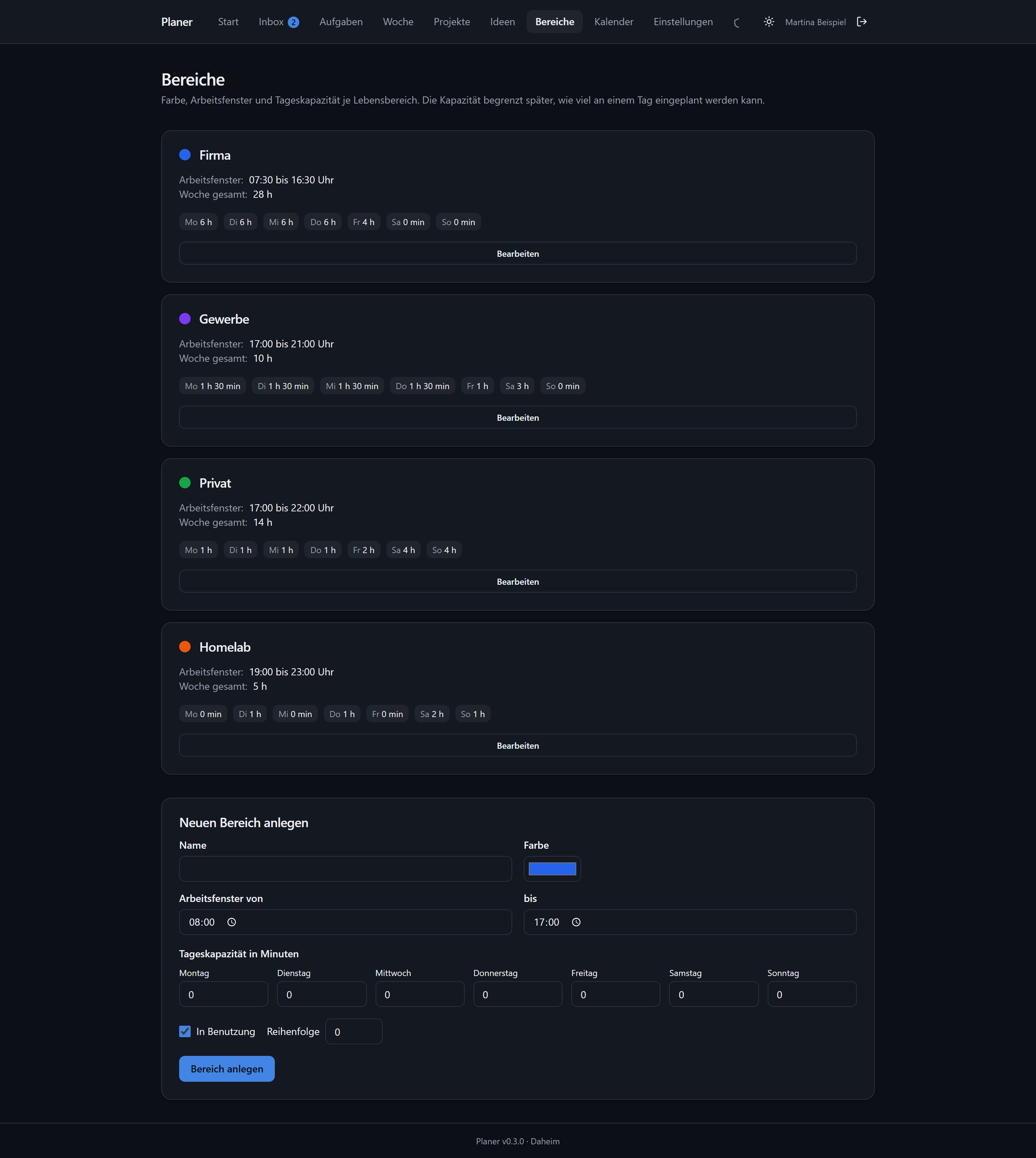
Task: Click the Montag capacity minutes field
Action: (x=224, y=994)
